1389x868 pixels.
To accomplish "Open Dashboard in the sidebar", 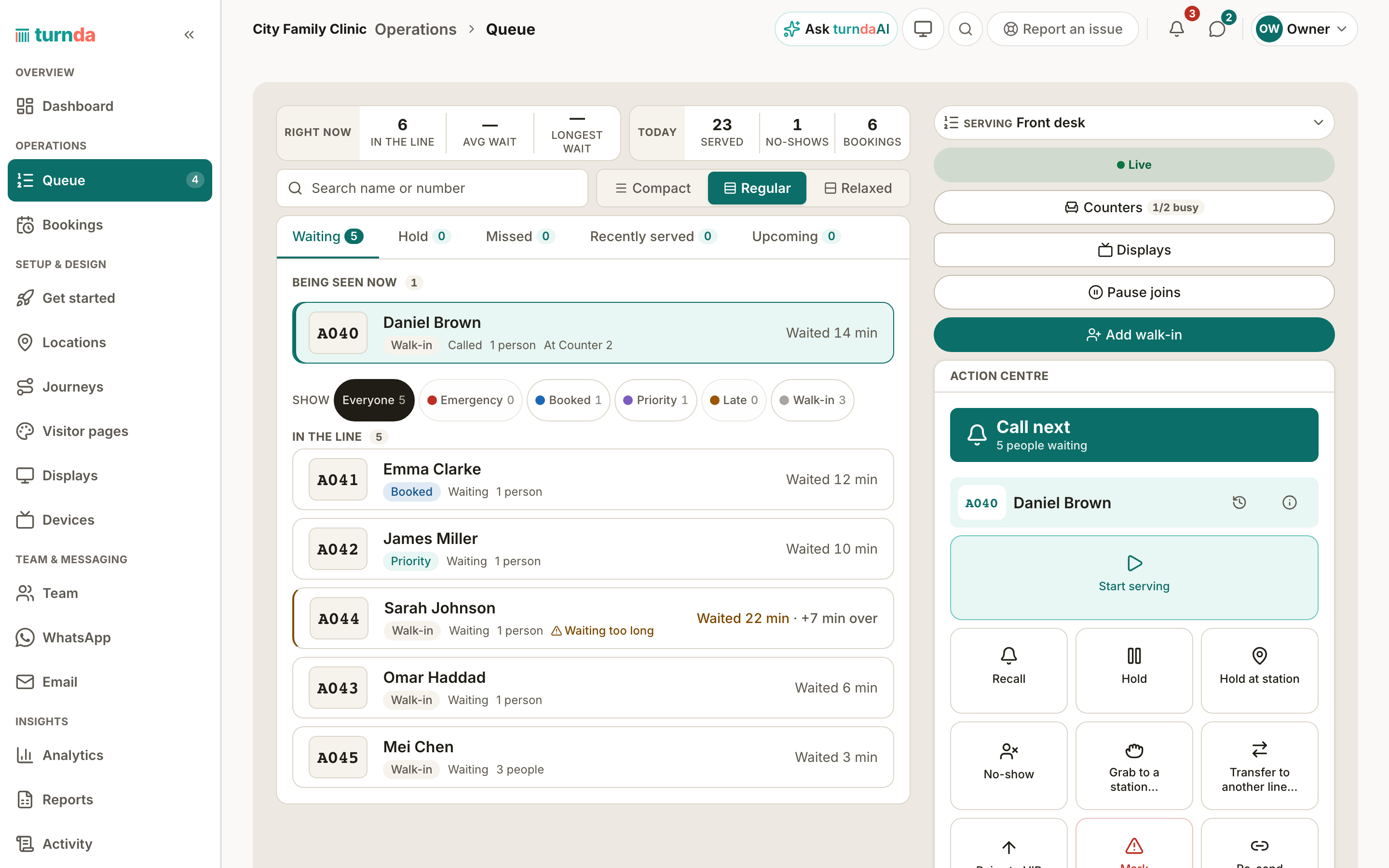I will pyautogui.click(x=109, y=106).
